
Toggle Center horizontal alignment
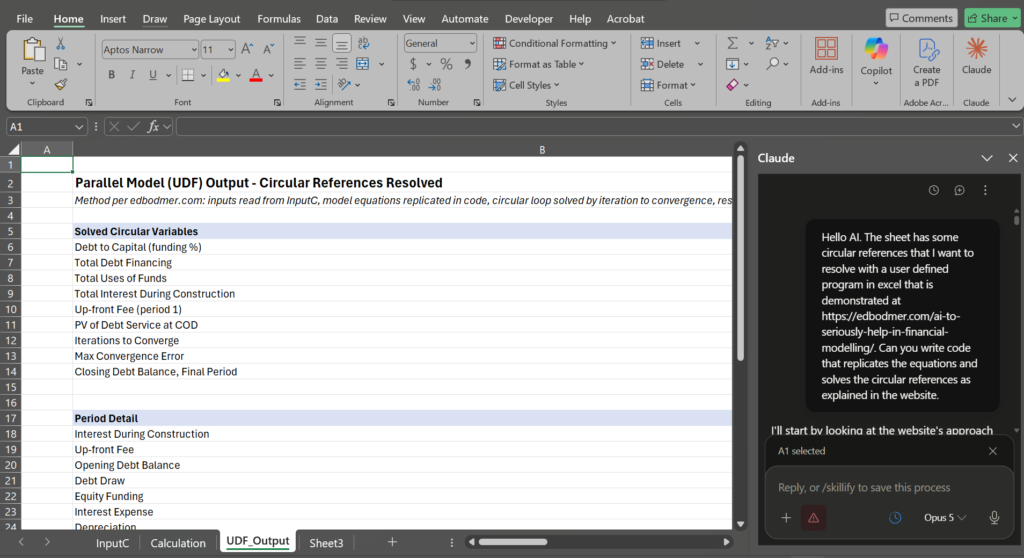[321, 64]
